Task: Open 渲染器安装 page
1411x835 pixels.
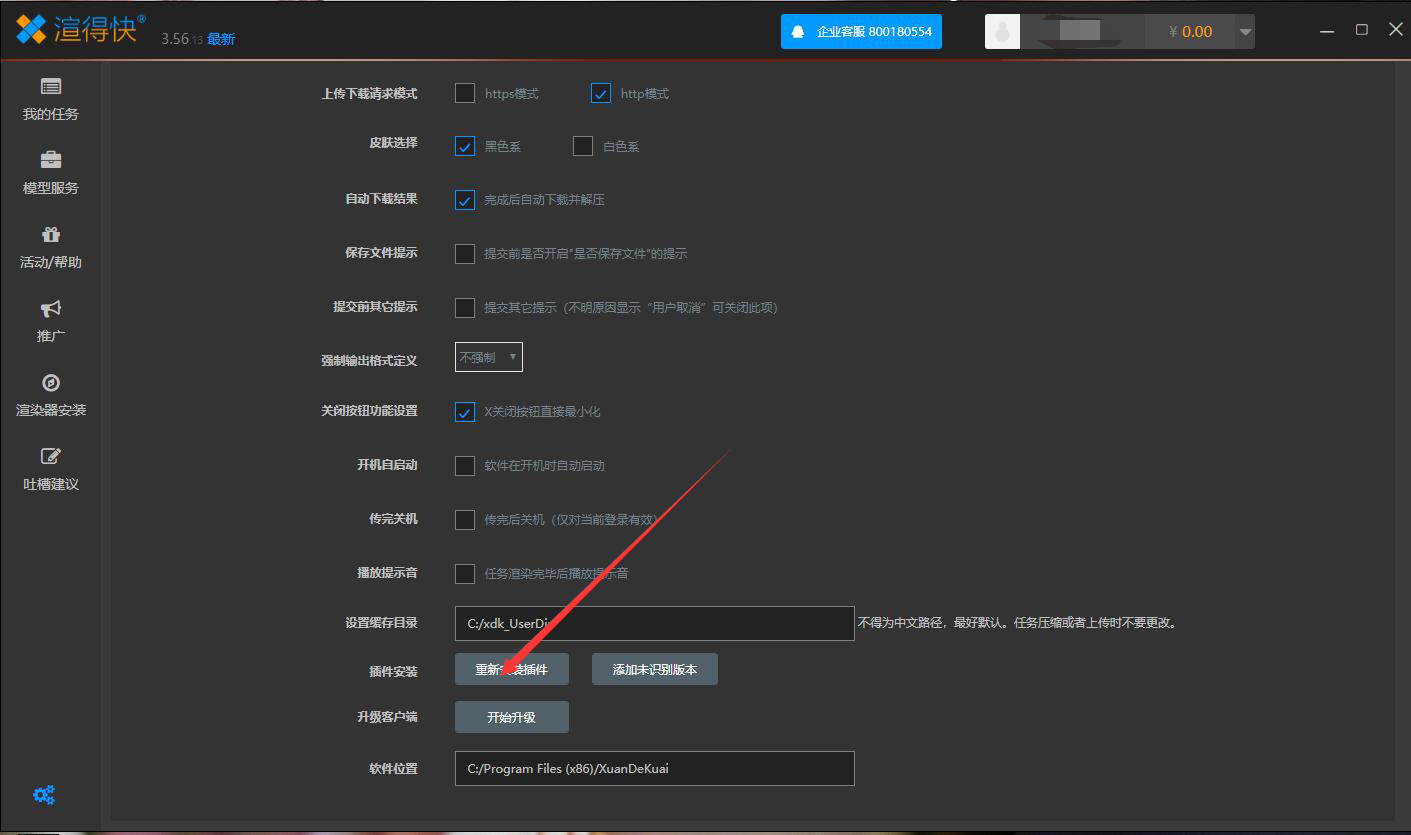Action: [49, 394]
